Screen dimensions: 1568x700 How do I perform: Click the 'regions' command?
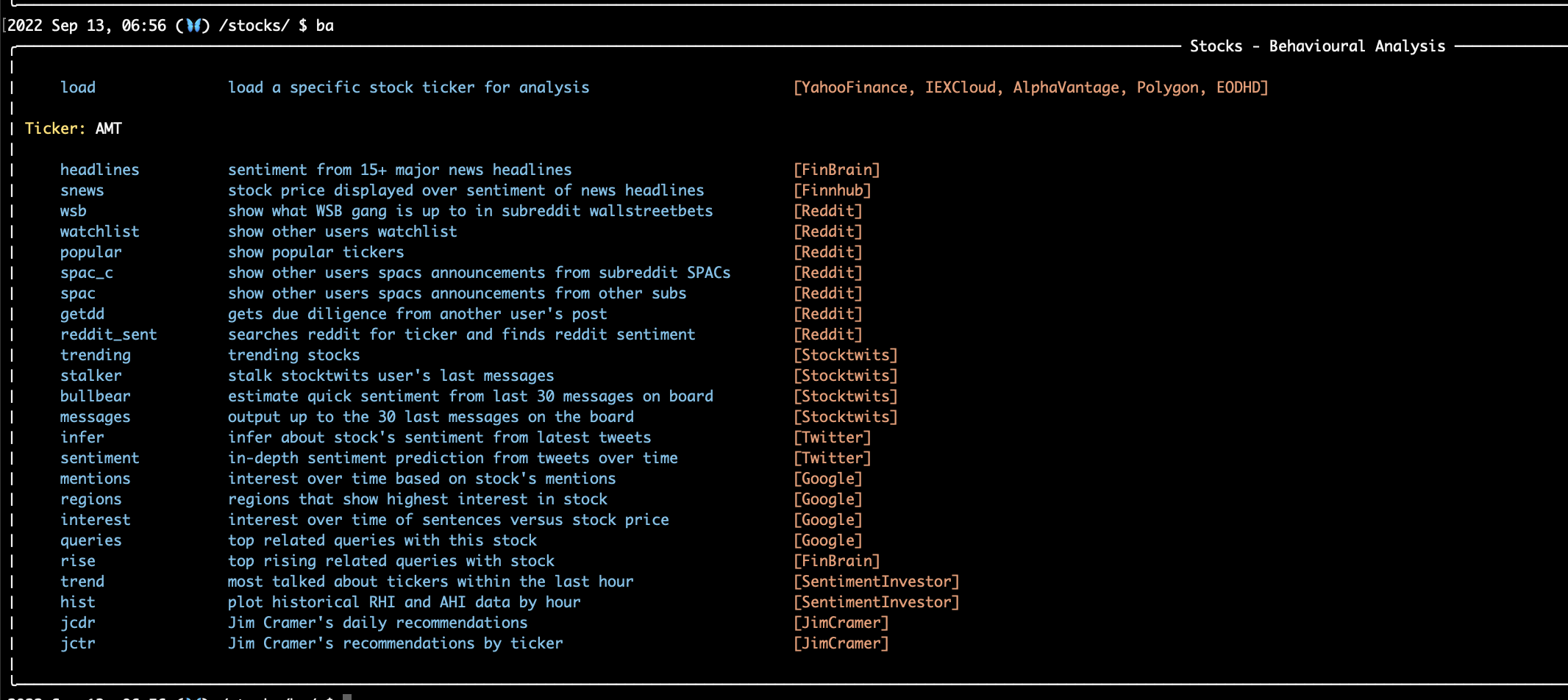point(90,499)
